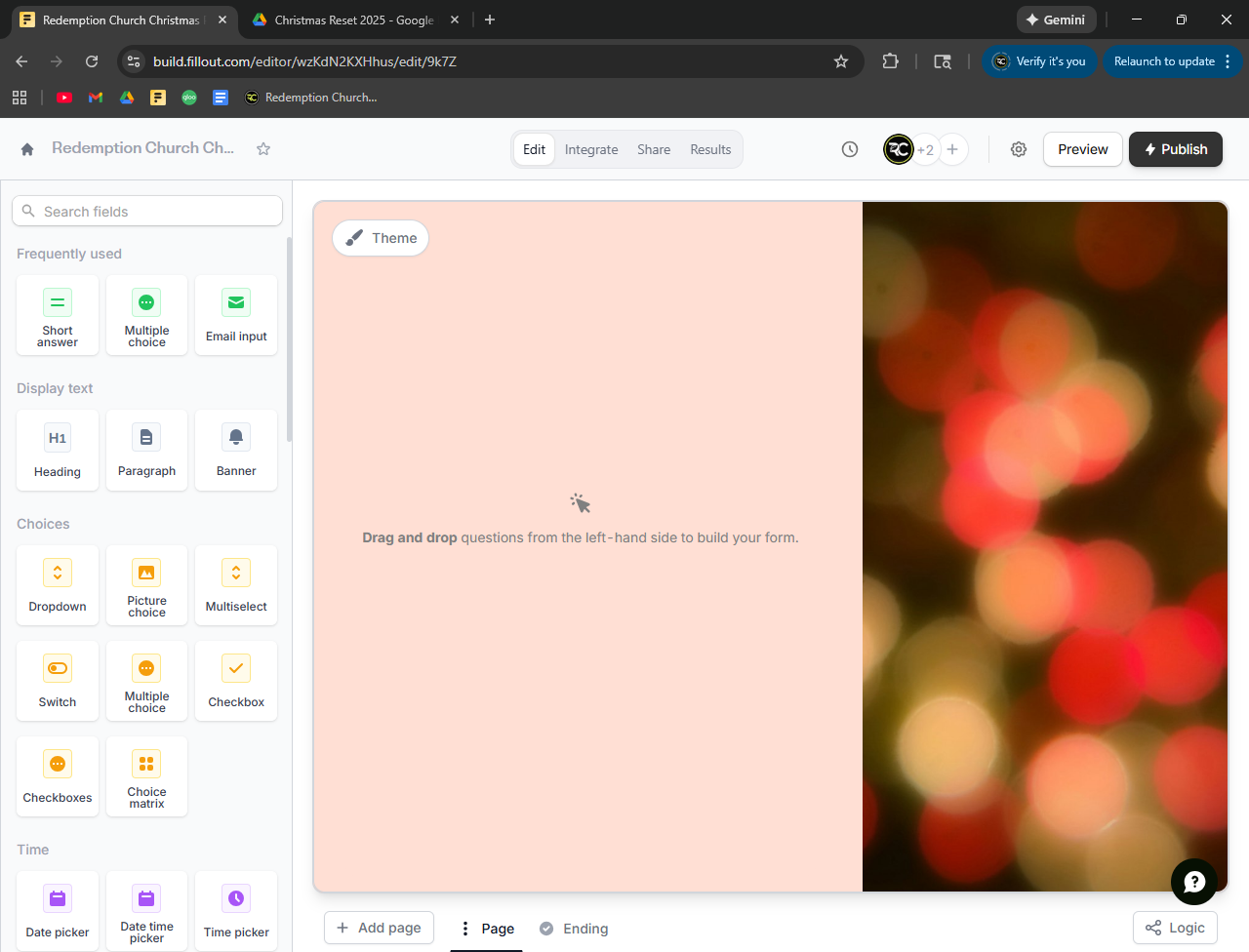The height and width of the screenshot is (952, 1249).
Task: Choose the Banner field icon
Action: pyautogui.click(x=236, y=438)
